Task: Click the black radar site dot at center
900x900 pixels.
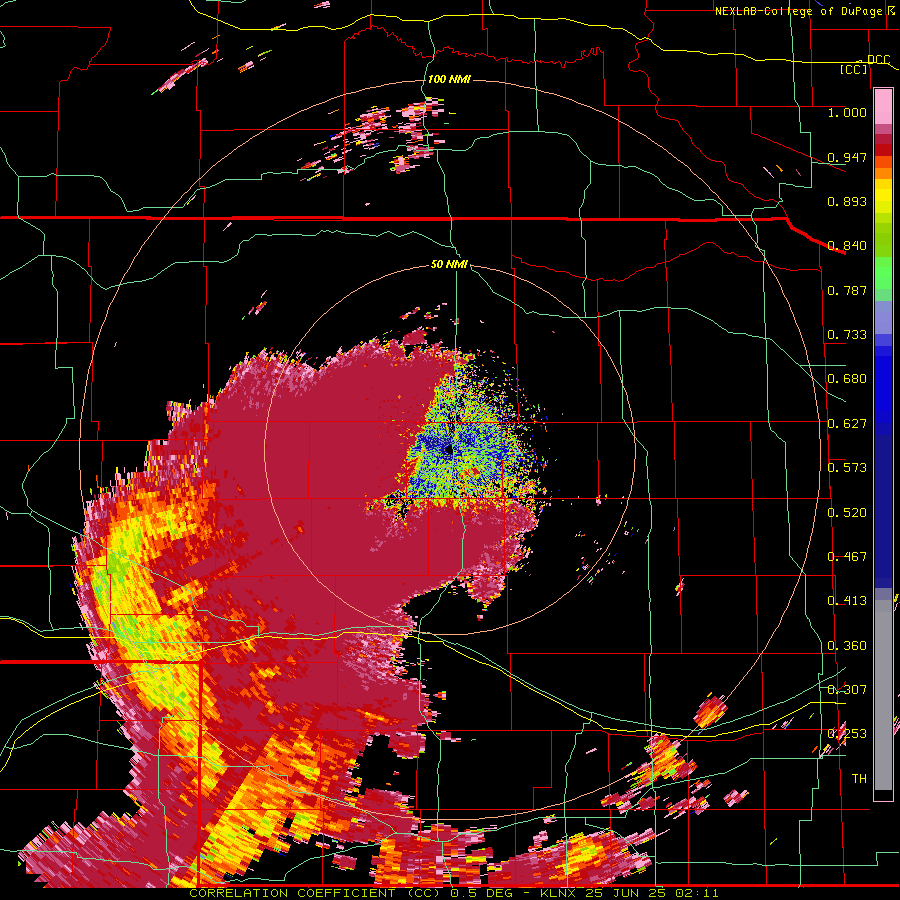Action: [448, 450]
